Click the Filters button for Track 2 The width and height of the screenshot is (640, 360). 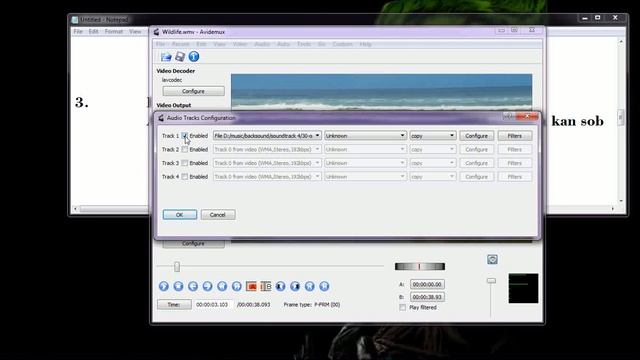pos(515,149)
